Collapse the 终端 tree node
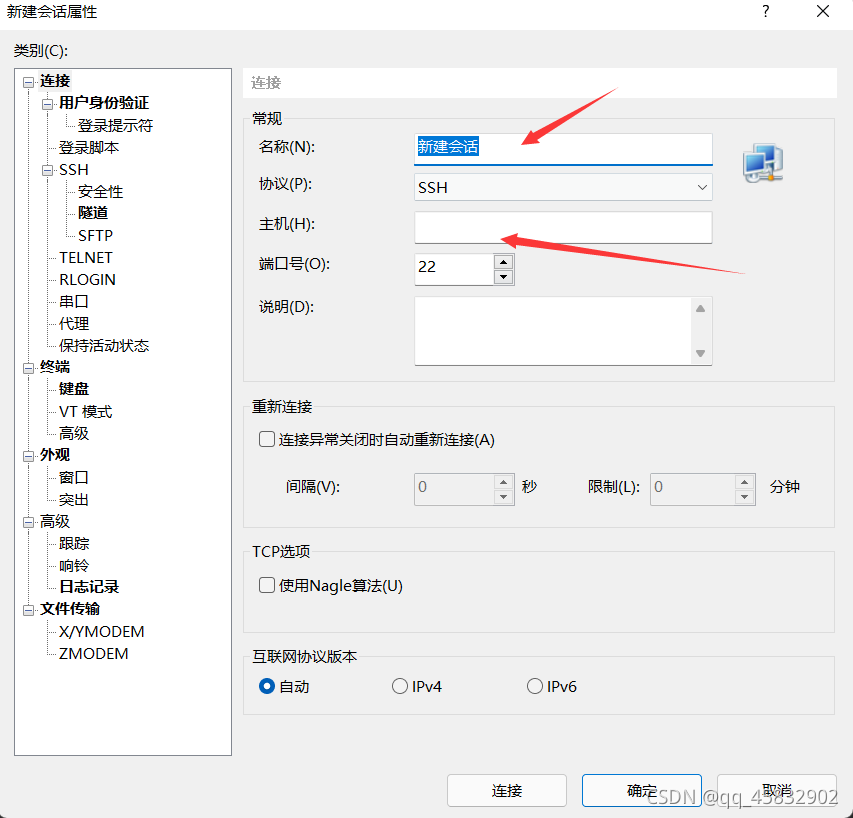Image resolution: width=853 pixels, height=818 pixels. [x=28, y=368]
